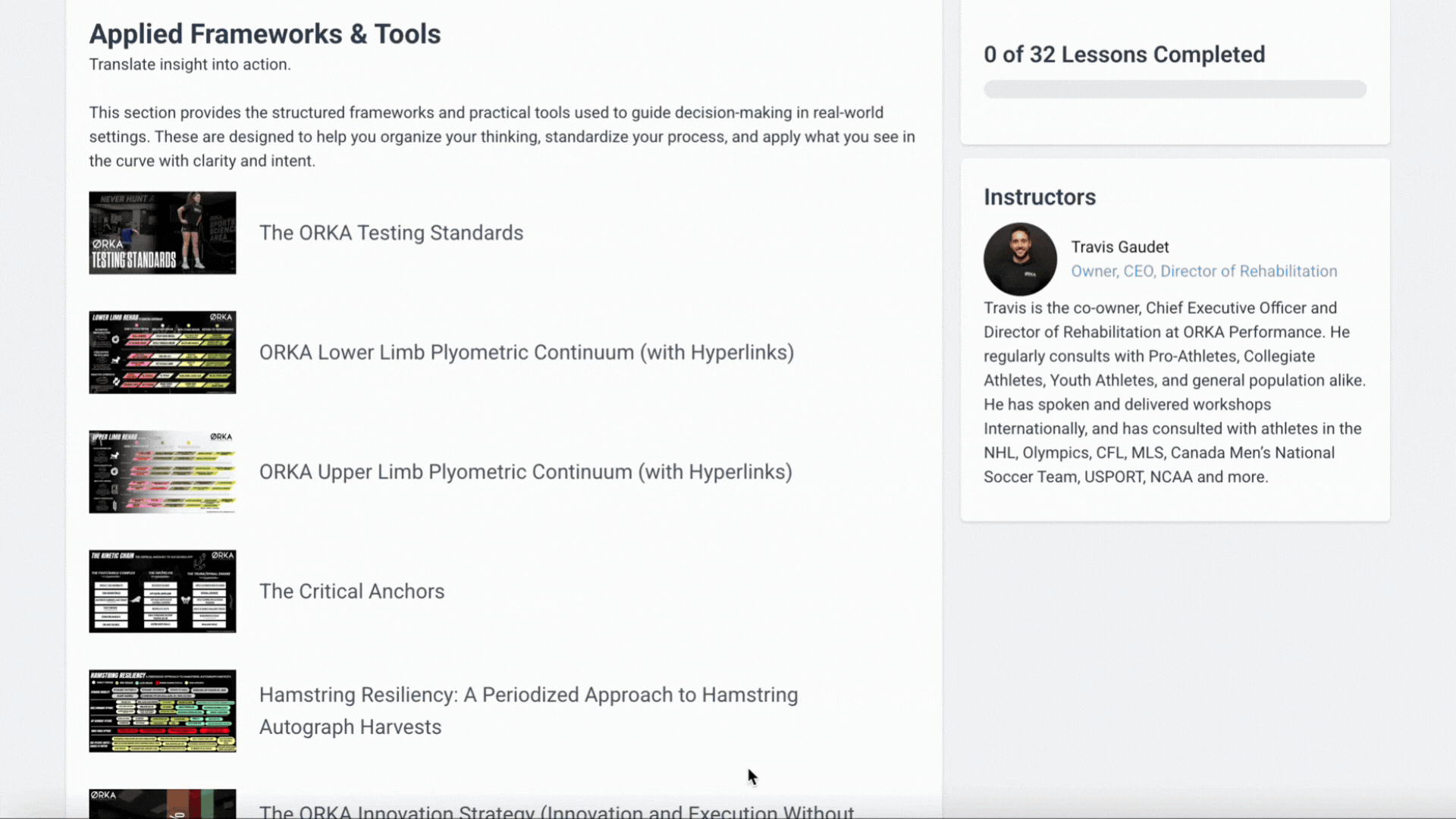The width and height of the screenshot is (1456, 819).
Task: Open ORKA Upper Limb Plyometric Continuum lesson
Action: pos(526,472)
